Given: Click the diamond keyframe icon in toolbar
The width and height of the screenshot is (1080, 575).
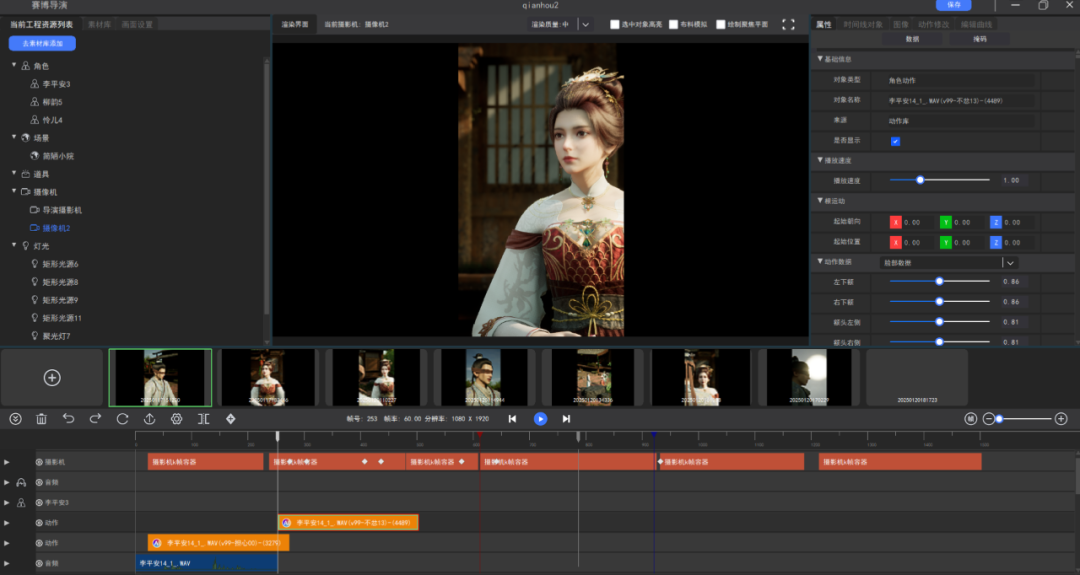Looking at the screenshot, I should click(x=231, y=419).
